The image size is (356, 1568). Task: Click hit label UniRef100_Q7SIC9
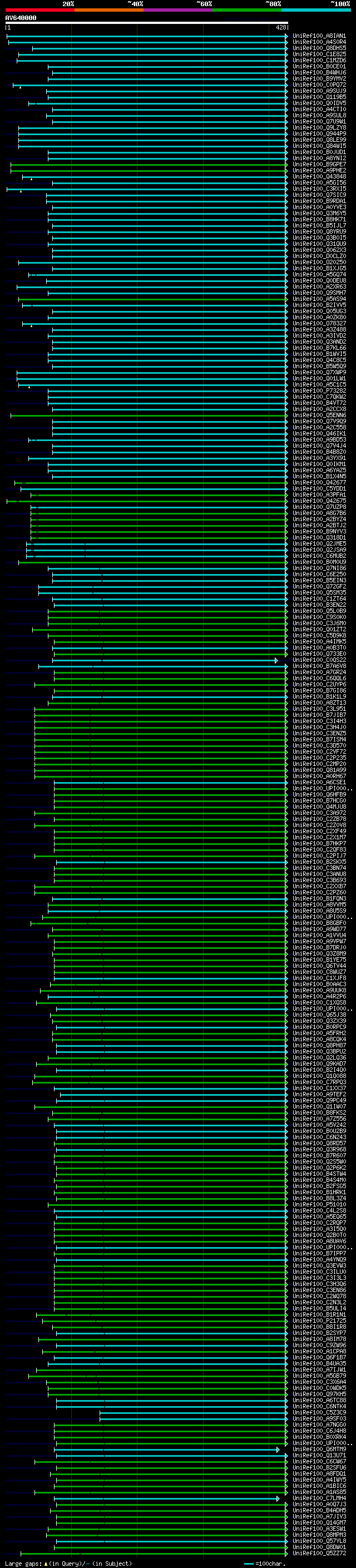[x=319, y=195]
